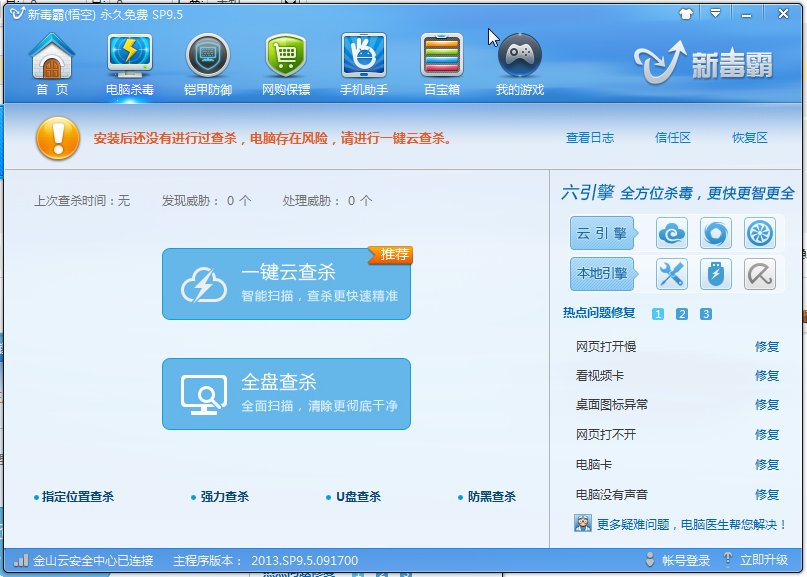Open 帐号登录 account login
This screenshot has width=807, height=577.
[678, 561]
